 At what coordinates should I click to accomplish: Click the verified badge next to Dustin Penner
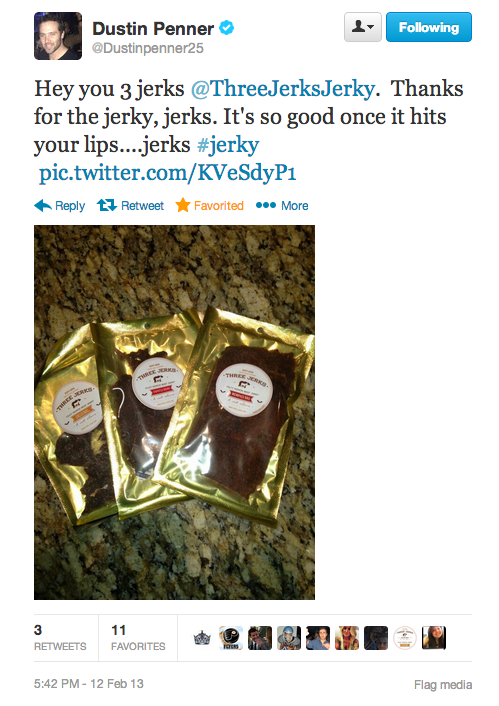coord(227,28)
